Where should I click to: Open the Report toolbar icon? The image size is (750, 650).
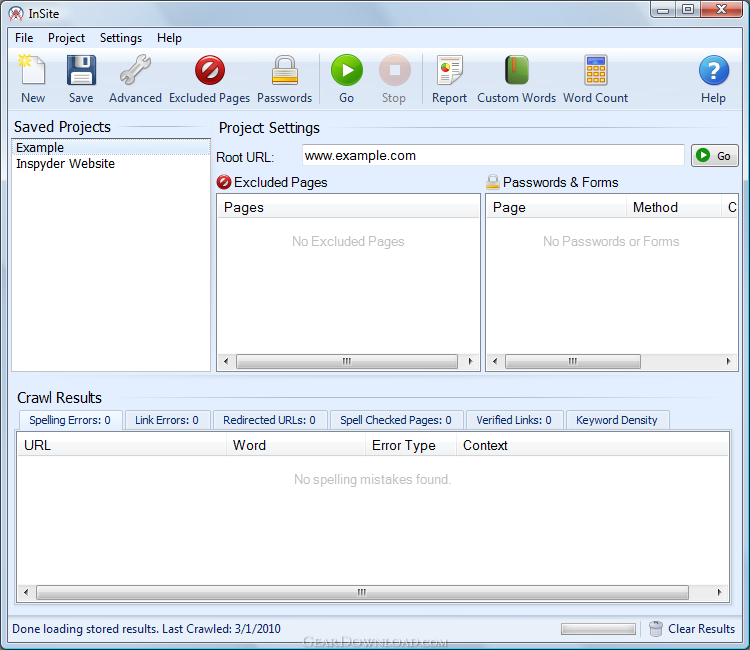[449, 72]
